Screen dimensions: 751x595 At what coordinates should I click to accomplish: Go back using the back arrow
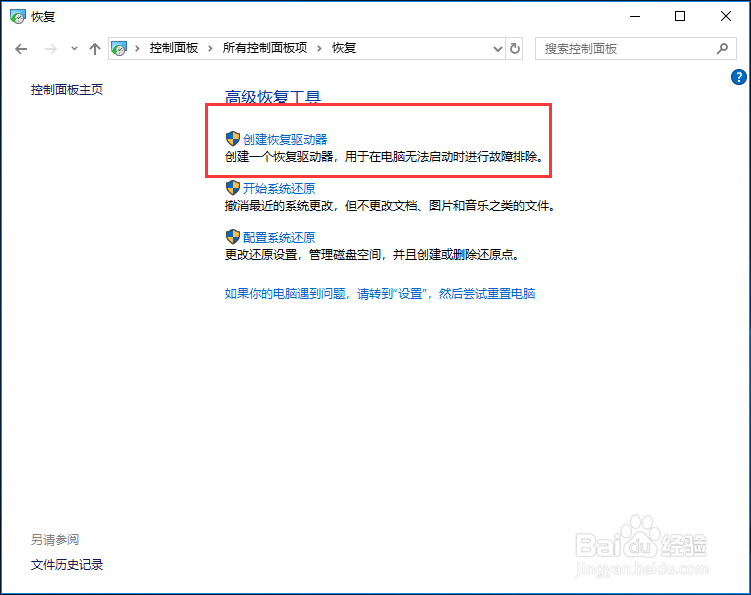21,49
